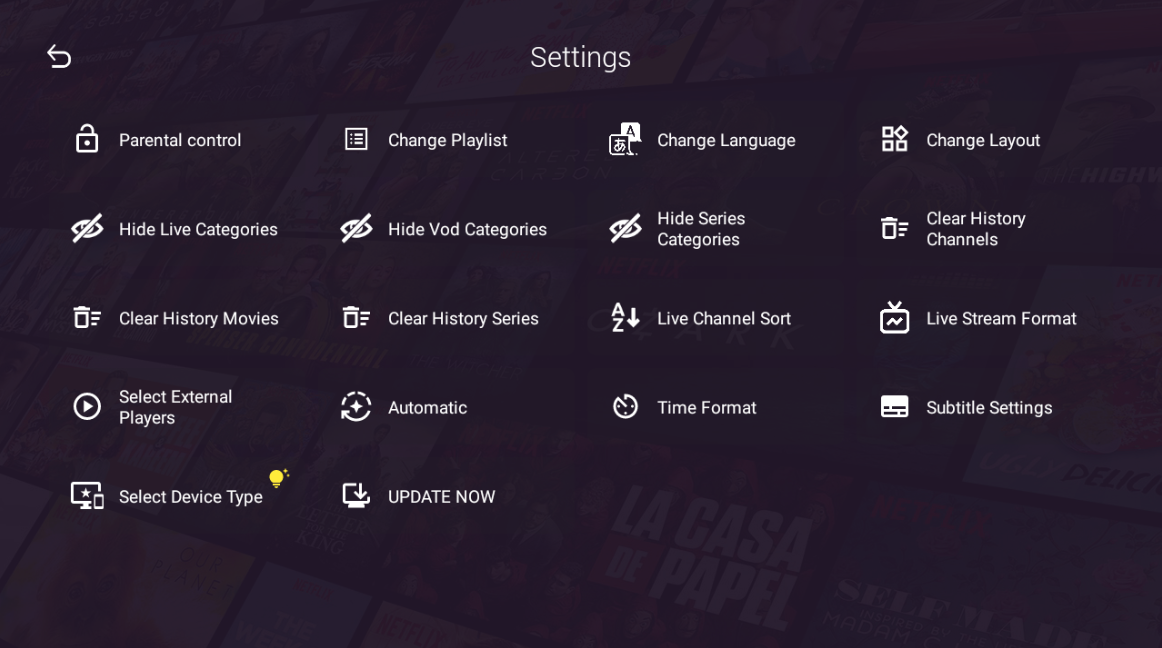Open the Live Stream Format TV icon

click(894, 317)
